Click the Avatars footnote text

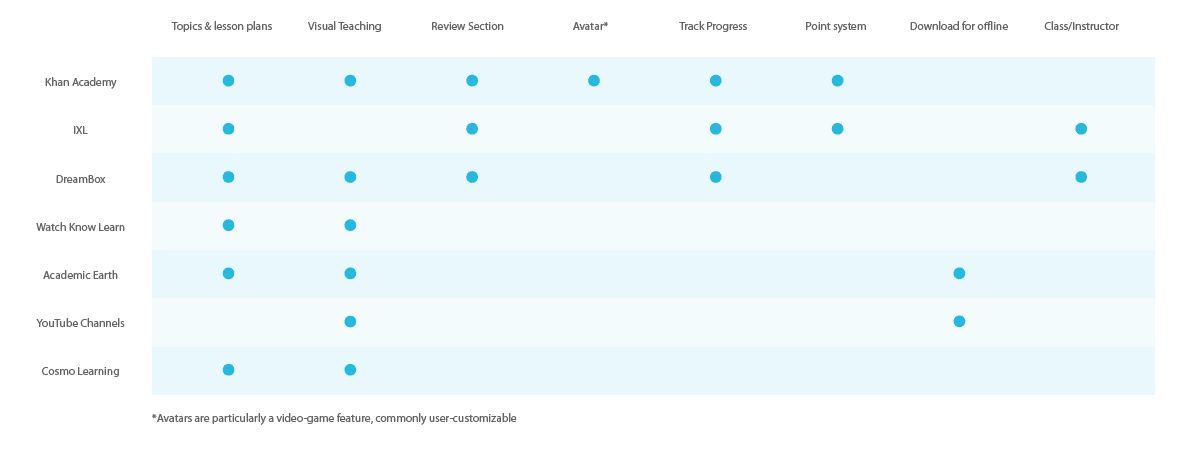334,418
